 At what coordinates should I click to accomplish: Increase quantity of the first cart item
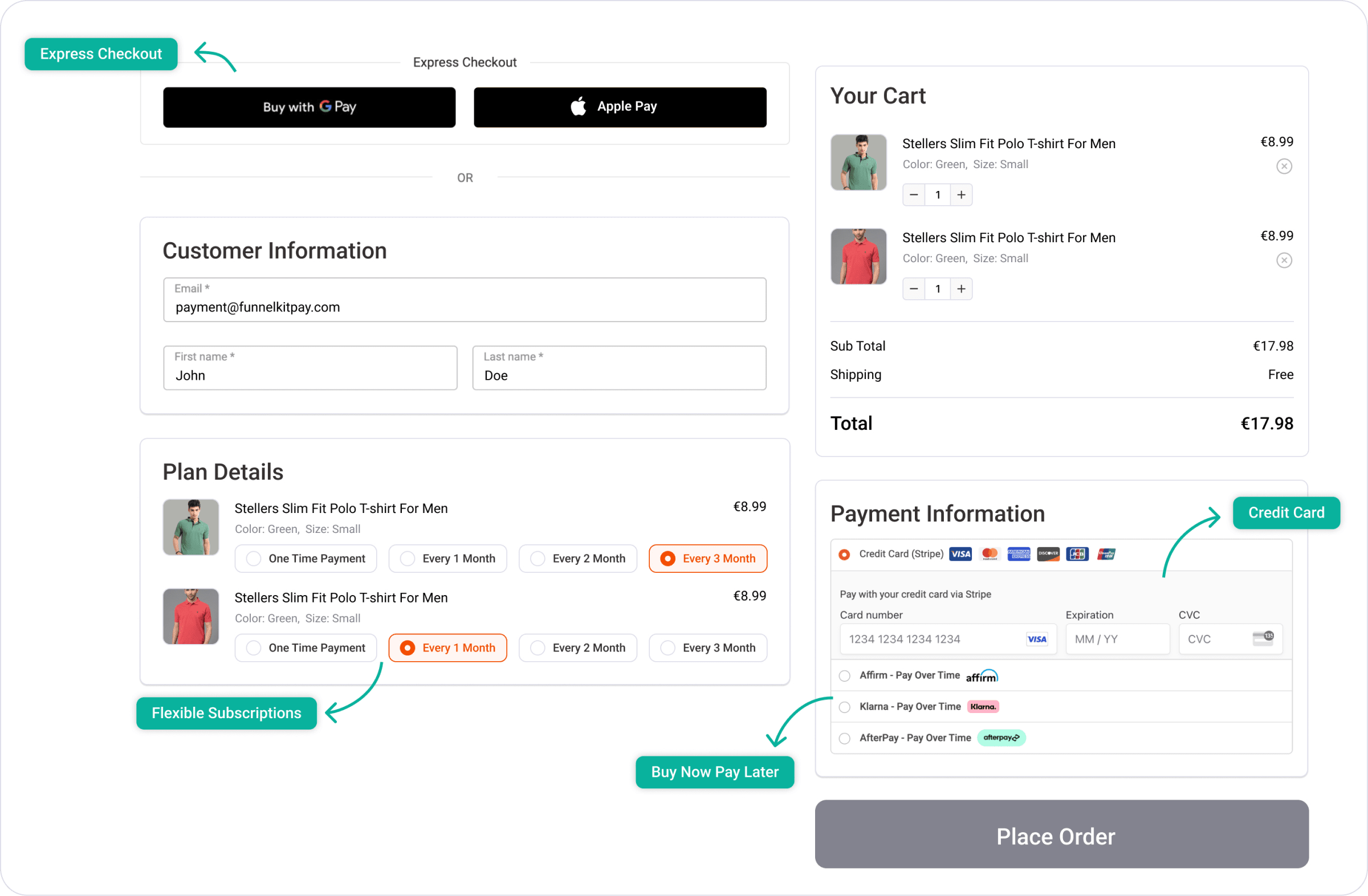pyautogui.click(x=960, y=194)
